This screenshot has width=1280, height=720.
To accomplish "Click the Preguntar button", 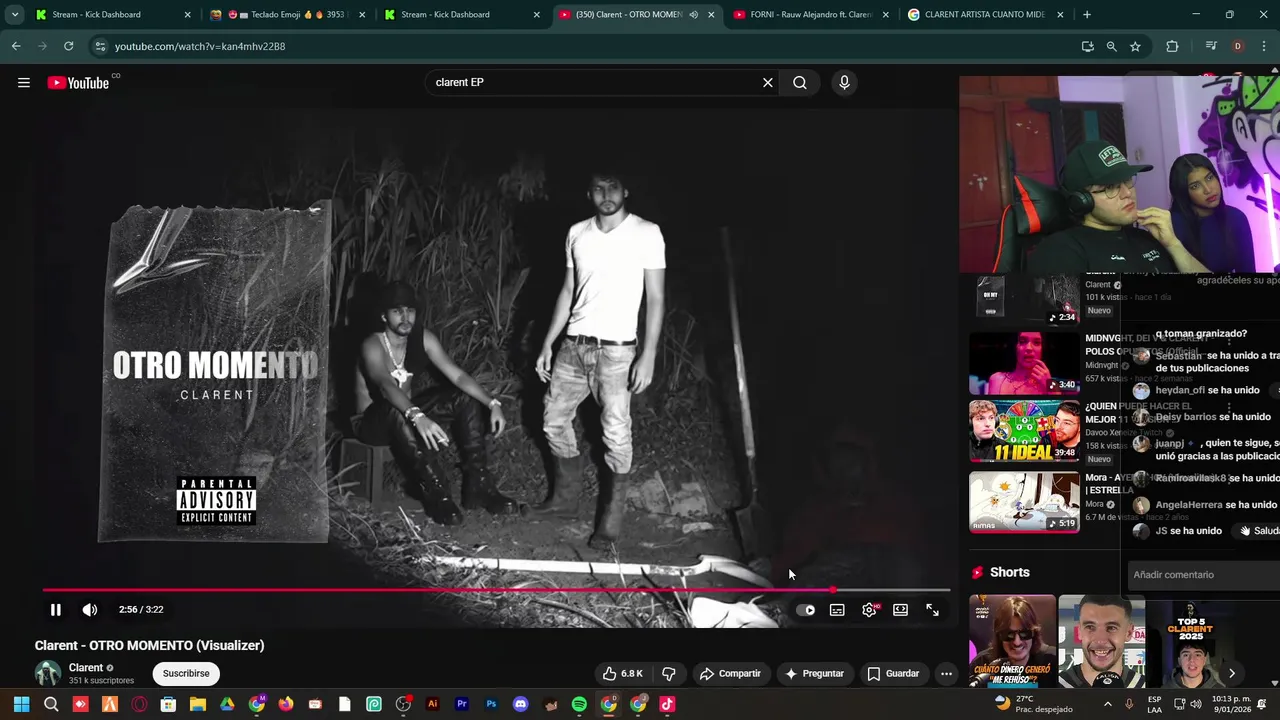I will 814,673.
